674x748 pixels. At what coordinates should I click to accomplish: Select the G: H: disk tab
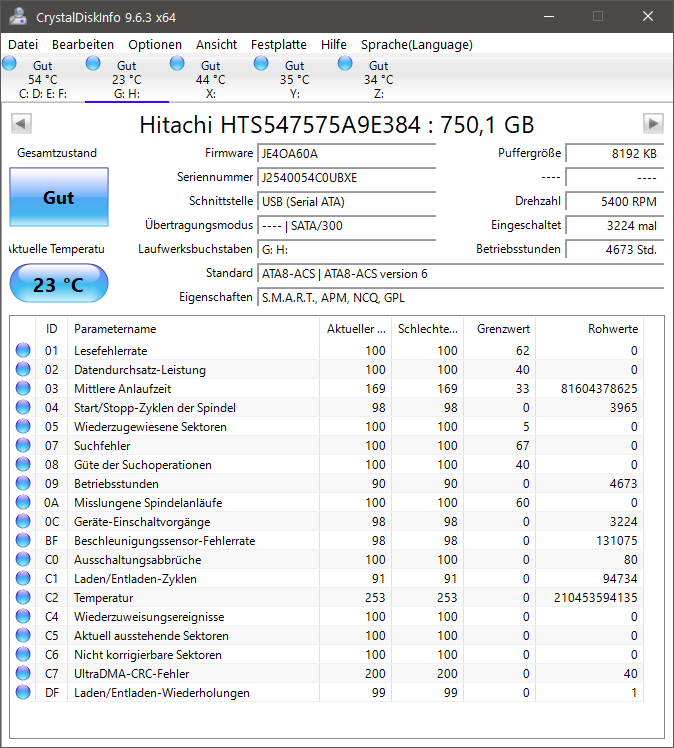(x=127, y=79)
